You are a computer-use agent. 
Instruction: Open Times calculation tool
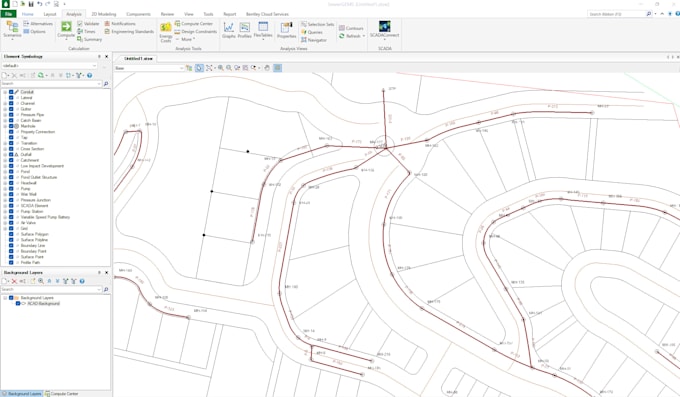[x=86, y=31]
